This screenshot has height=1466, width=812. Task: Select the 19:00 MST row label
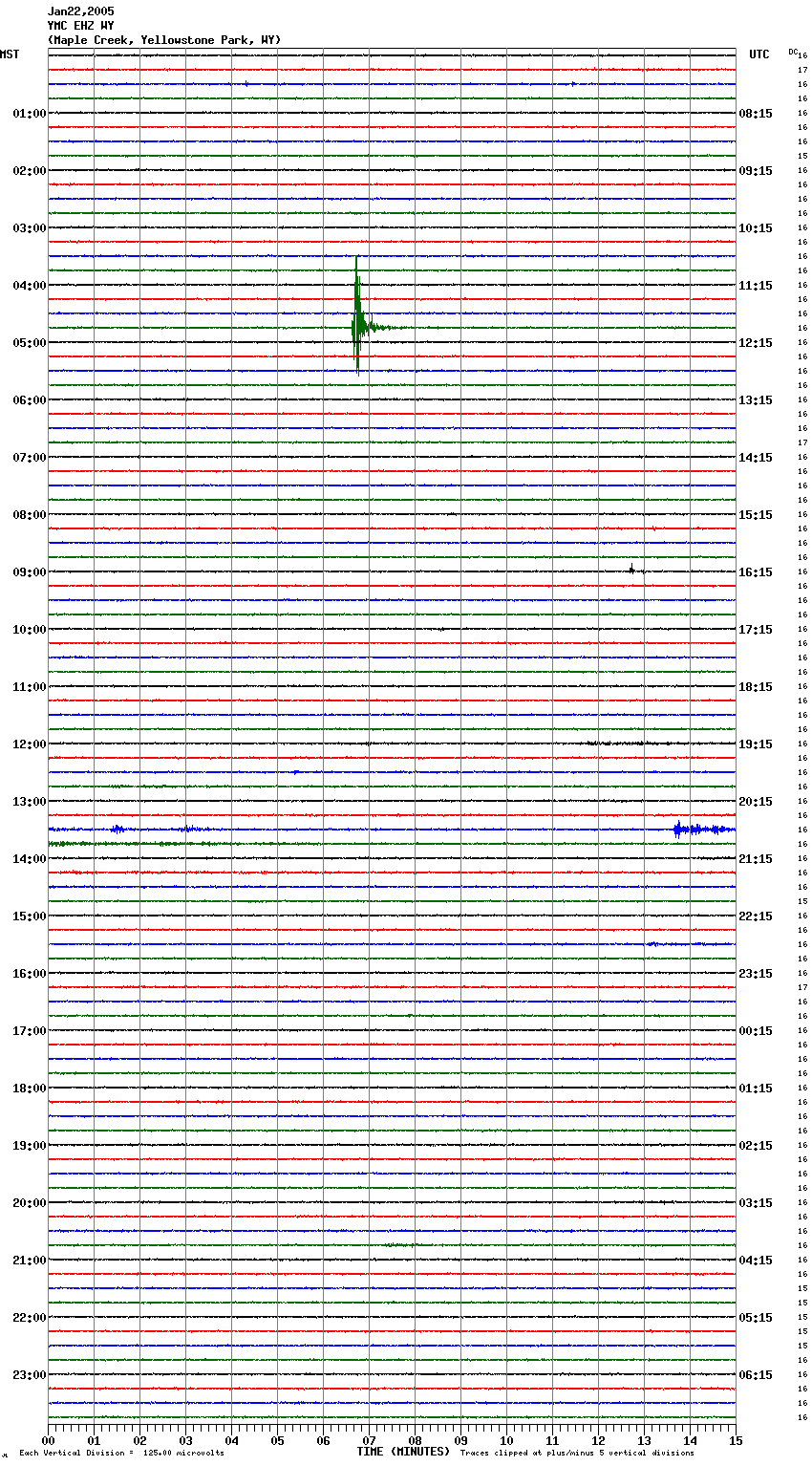(30, 1146)
